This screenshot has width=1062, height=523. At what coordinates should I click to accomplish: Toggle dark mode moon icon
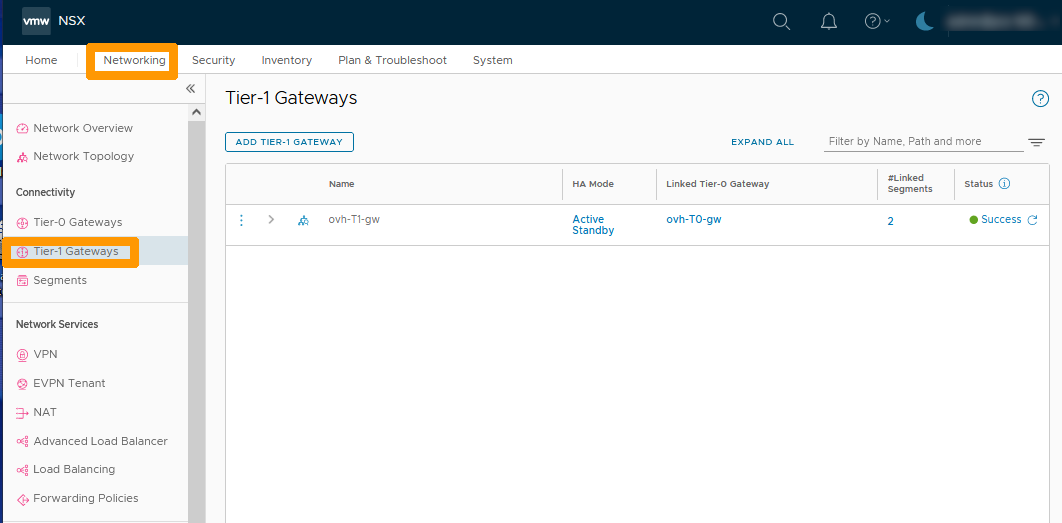coord(925,22)
